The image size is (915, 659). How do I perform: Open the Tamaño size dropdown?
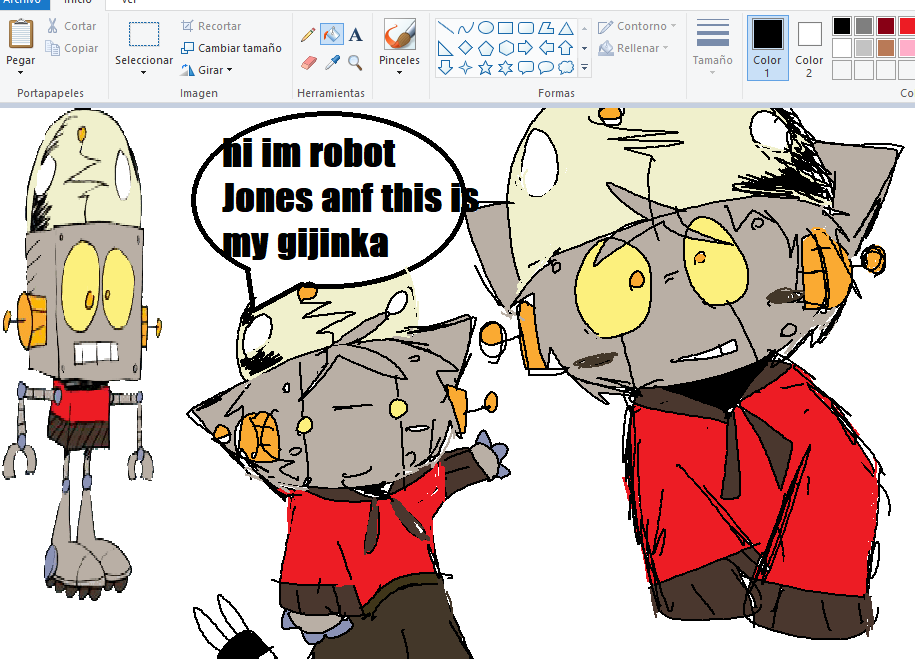coord(712,72)
